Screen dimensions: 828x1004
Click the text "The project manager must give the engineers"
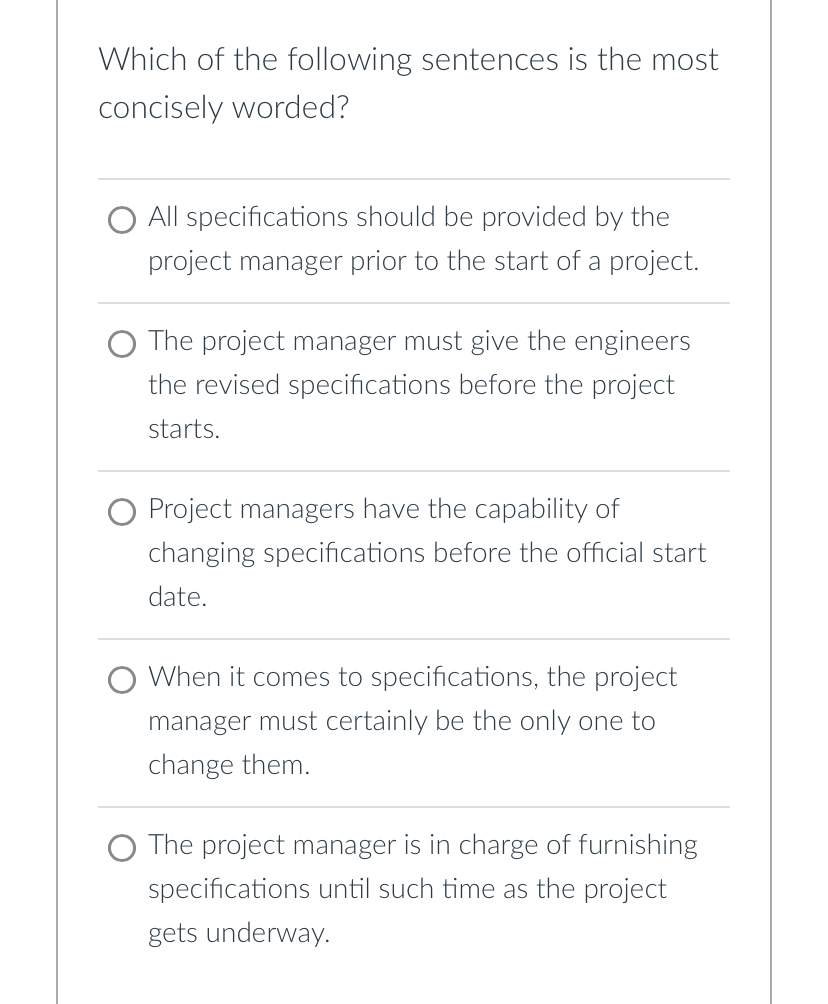tap(419, 341)
